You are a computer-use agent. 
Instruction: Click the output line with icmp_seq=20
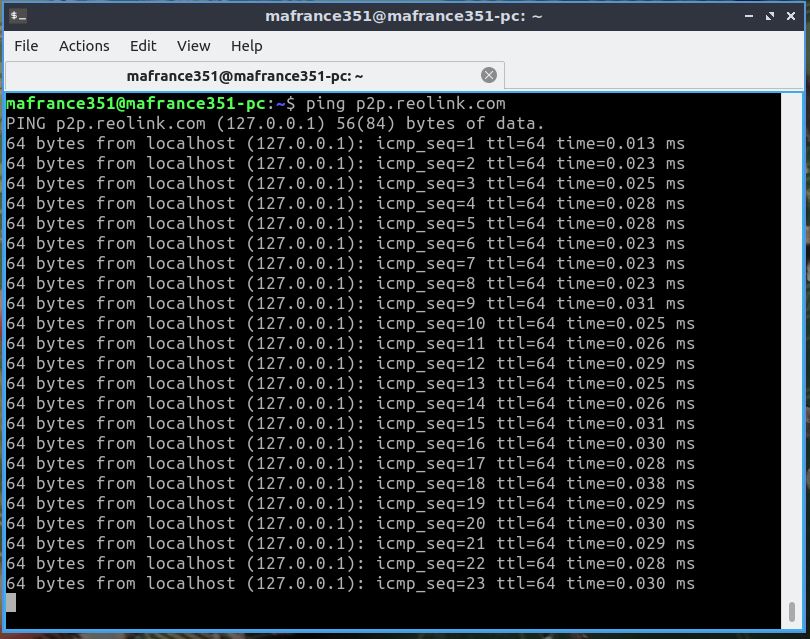click(x=350, y=524)
